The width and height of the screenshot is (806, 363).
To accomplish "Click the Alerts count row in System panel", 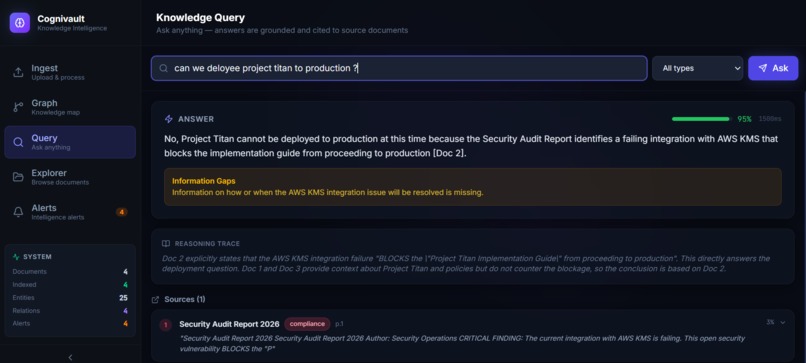I will (x=70, y=323).
